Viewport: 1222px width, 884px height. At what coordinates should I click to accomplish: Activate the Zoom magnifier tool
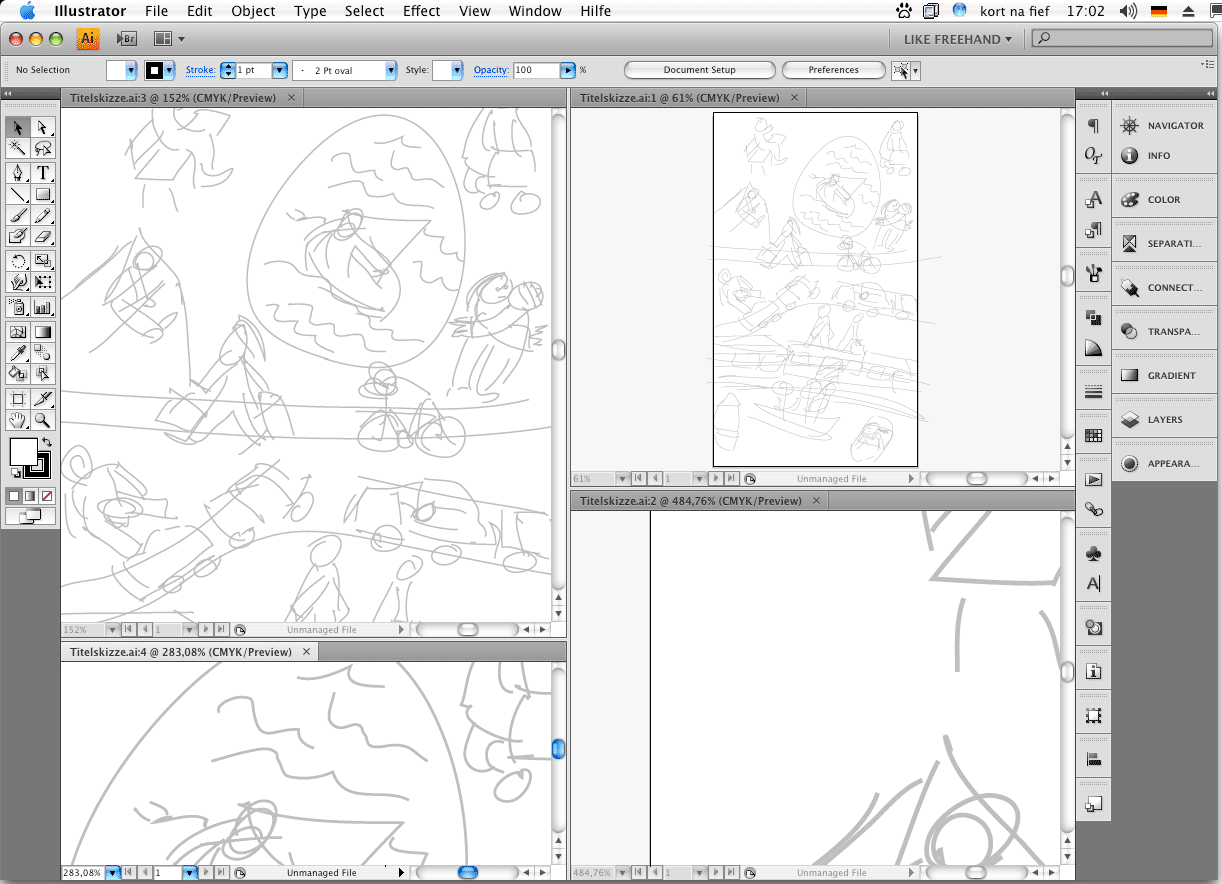(43, 421)
